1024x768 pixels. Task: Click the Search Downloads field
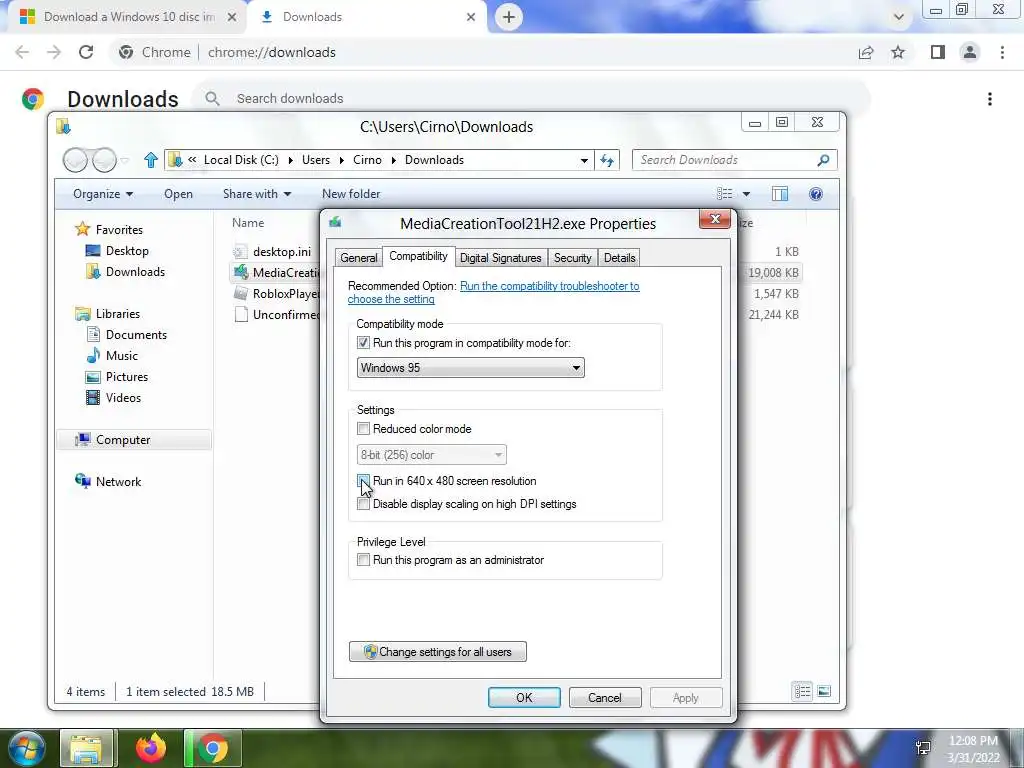click(734, 160)
